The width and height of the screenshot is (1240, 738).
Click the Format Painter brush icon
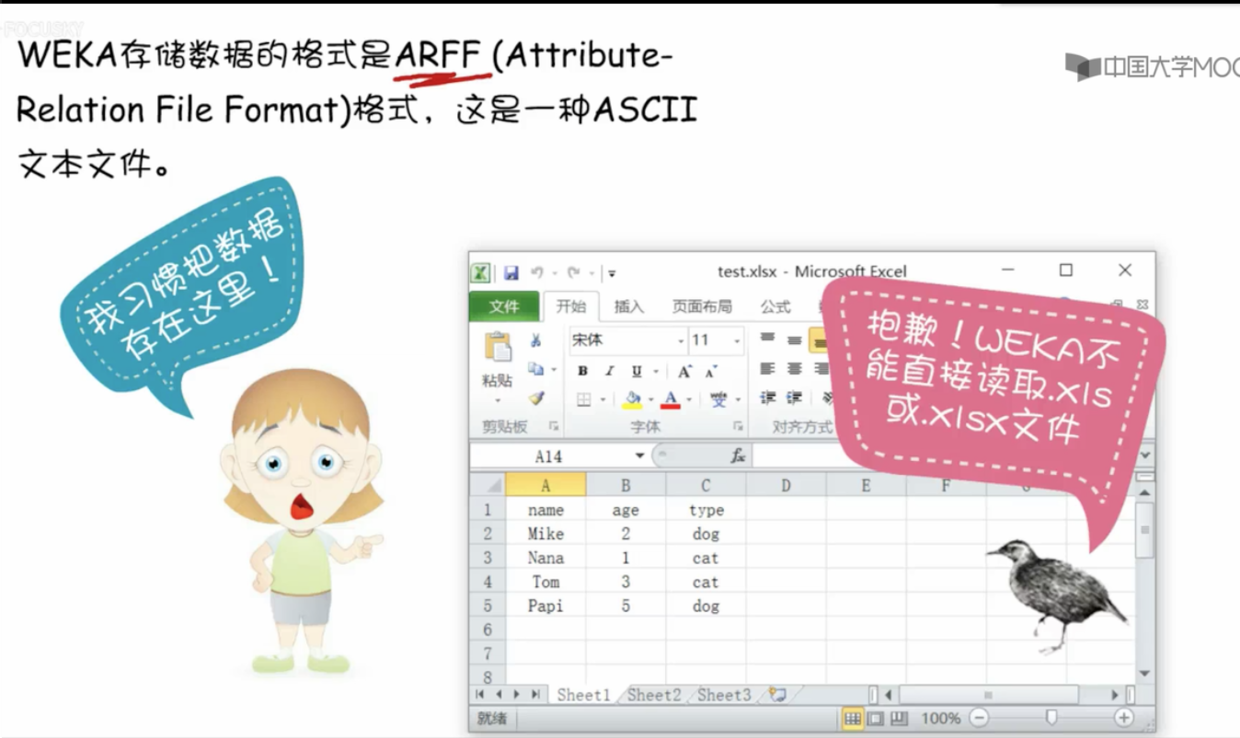(537, 398)
